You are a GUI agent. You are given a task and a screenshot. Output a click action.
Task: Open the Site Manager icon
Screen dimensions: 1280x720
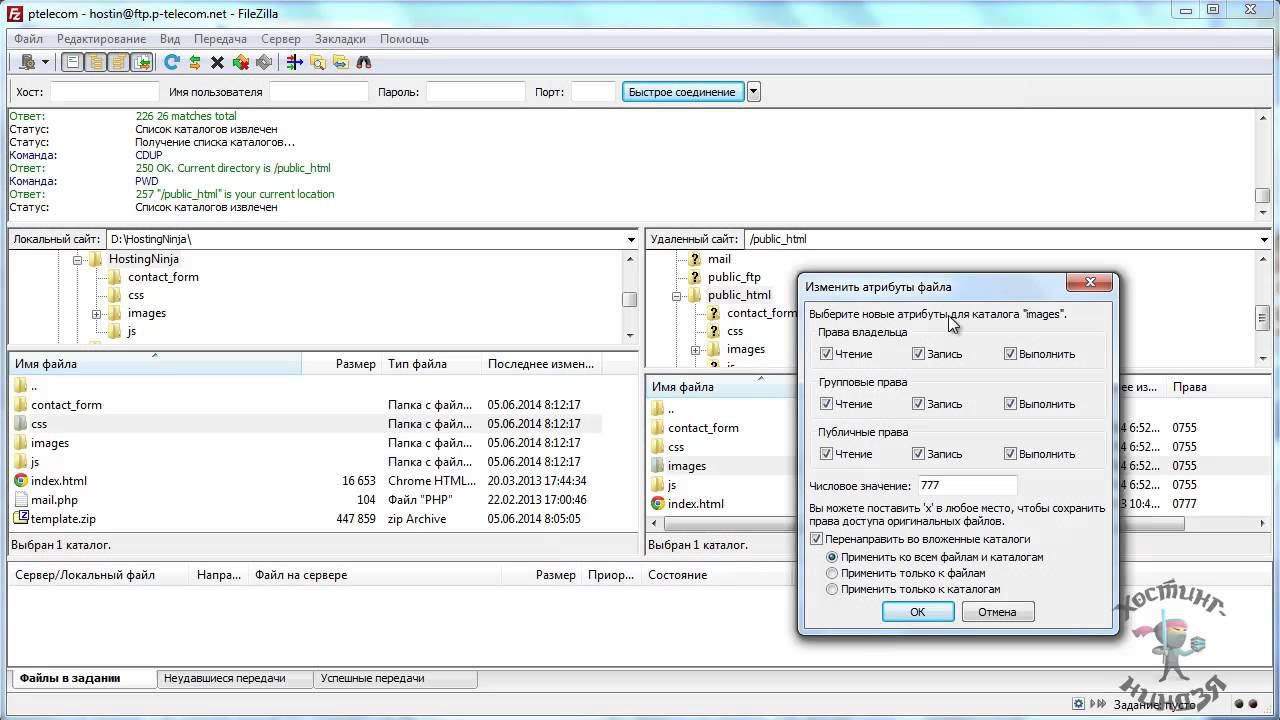click(x=27, y=62)
